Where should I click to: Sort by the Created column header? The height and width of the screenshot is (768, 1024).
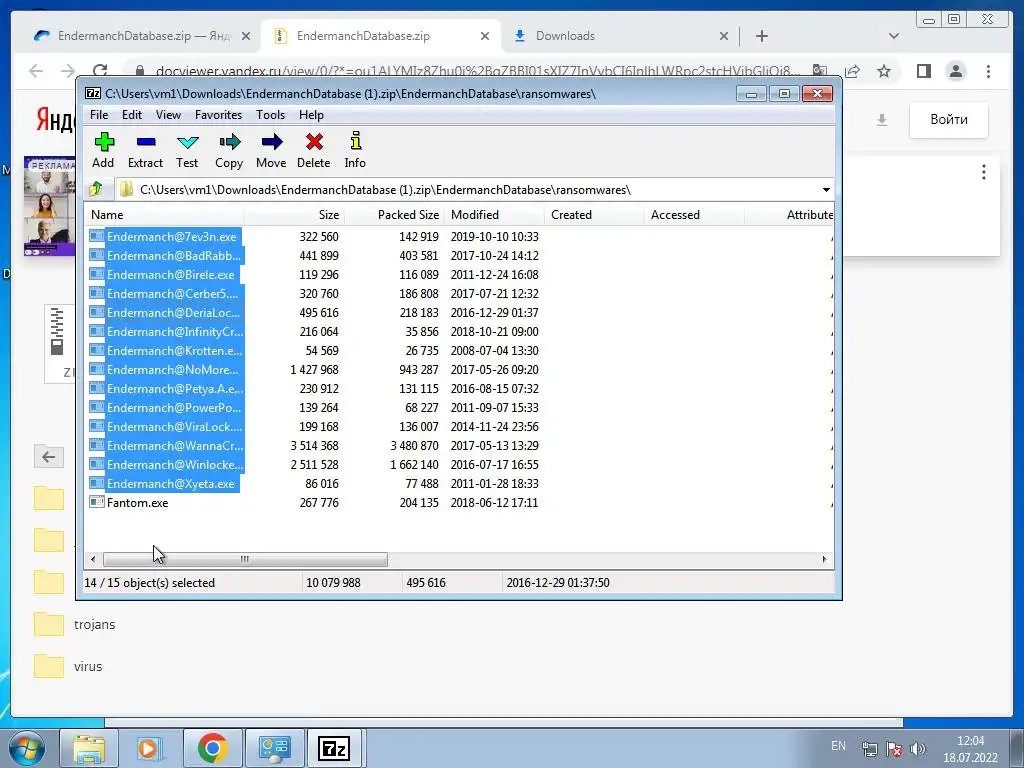(594, 215)
